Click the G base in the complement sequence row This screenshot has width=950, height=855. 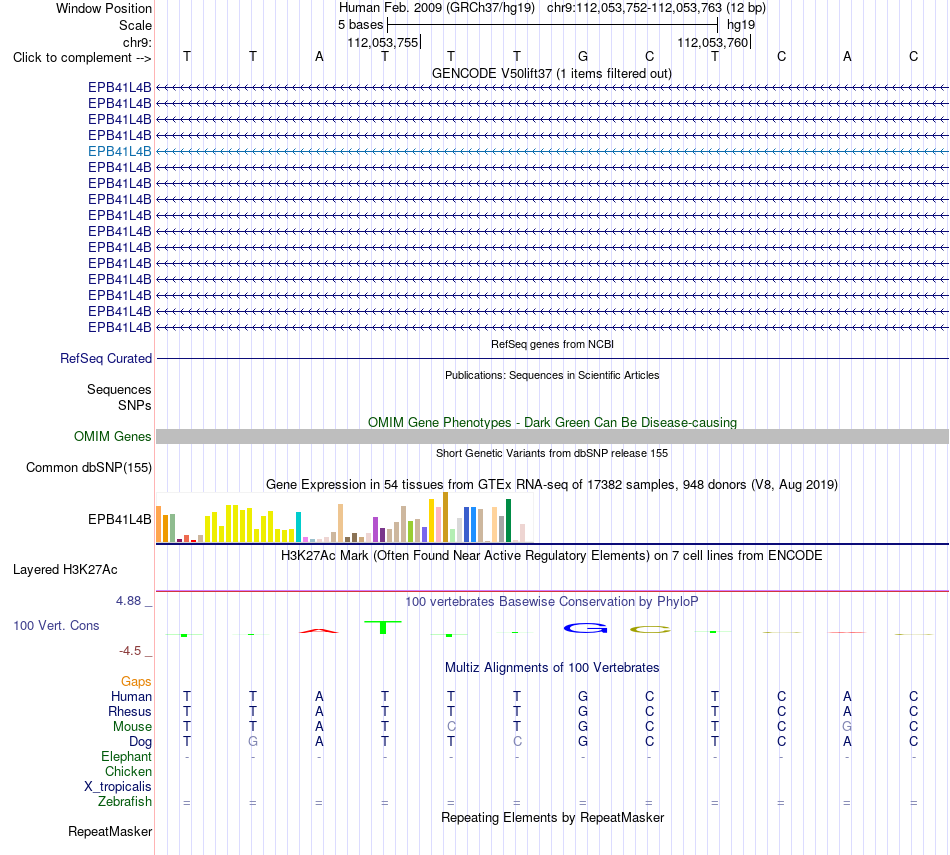[583, 56]
